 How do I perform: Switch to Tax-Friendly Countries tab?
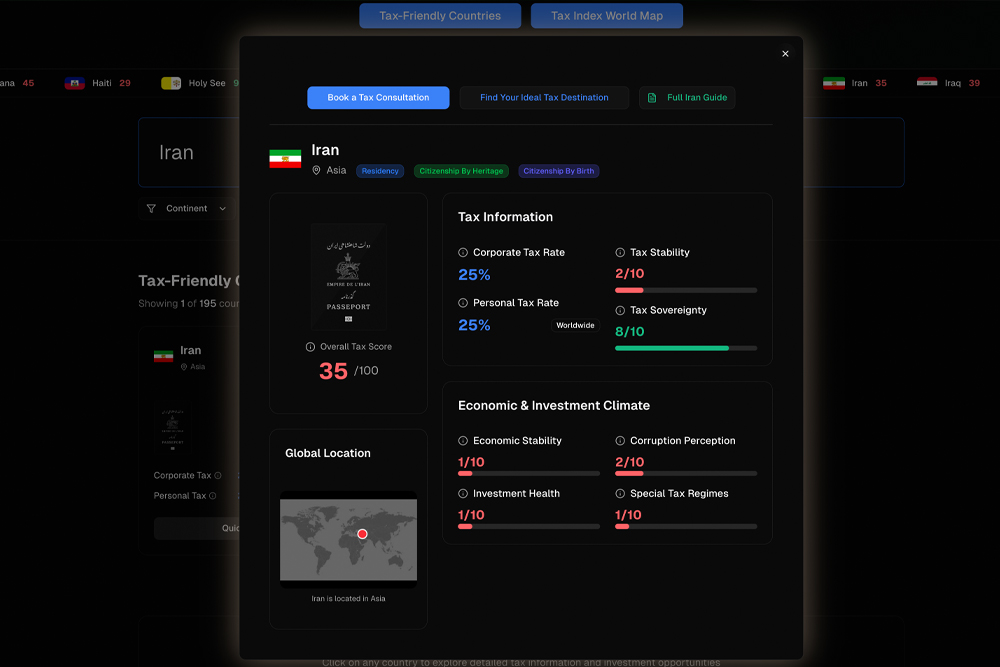(440, 16)
